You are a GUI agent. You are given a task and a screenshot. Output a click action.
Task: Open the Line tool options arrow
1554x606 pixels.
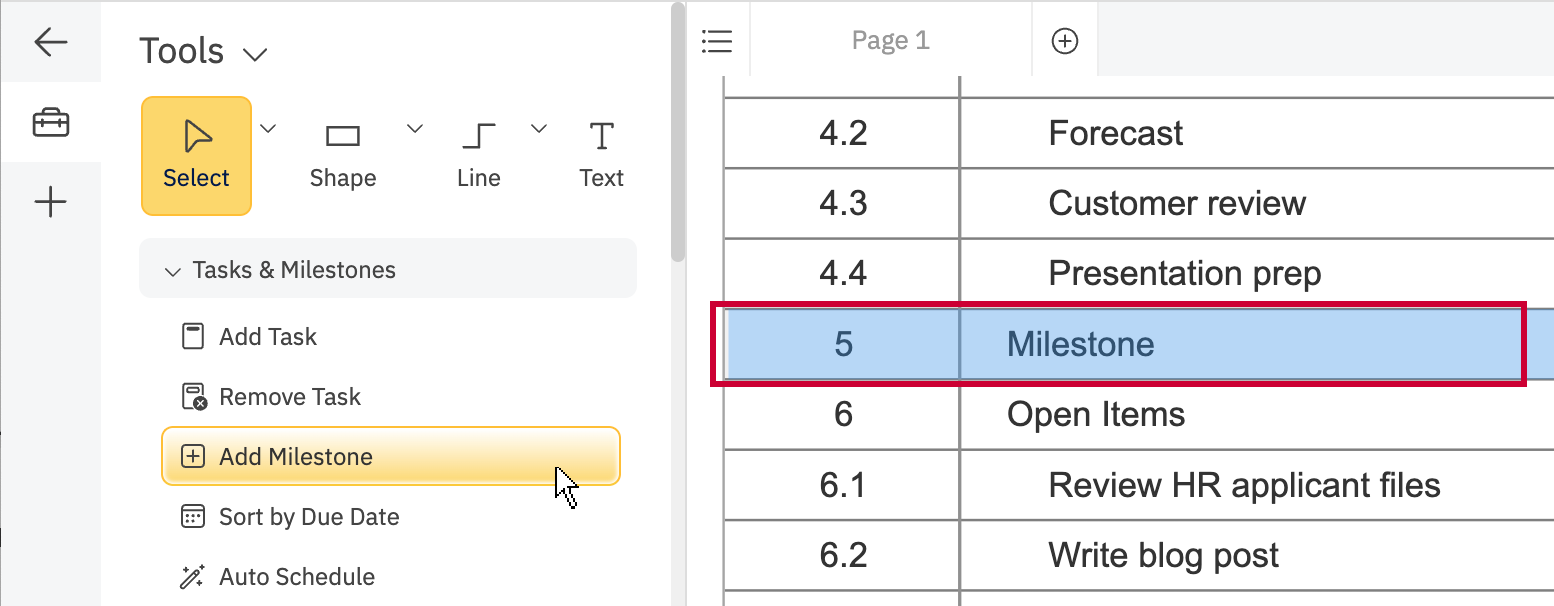(539, 128)
